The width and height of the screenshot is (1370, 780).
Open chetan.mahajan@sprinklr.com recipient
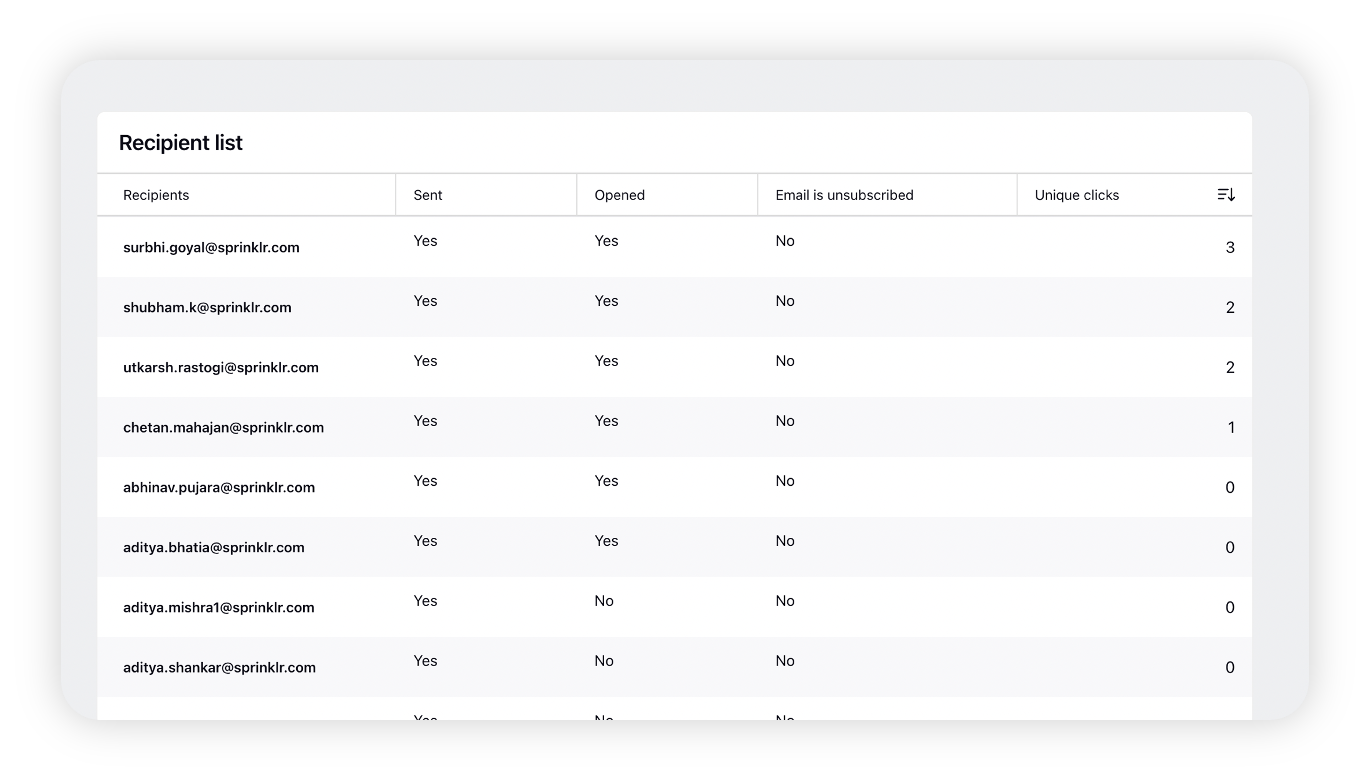pos(223,427)
